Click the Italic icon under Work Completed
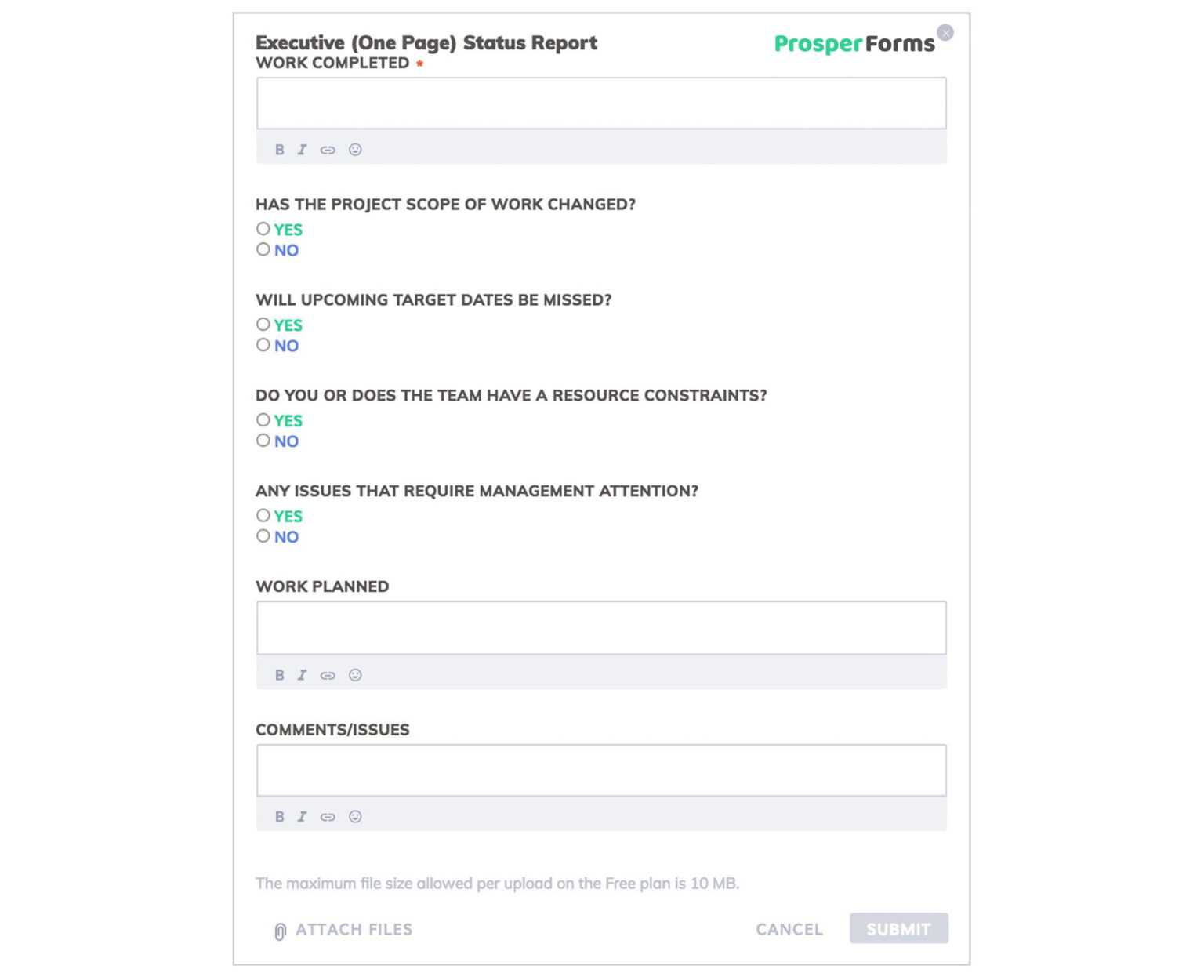 click(x=302, y=150)
